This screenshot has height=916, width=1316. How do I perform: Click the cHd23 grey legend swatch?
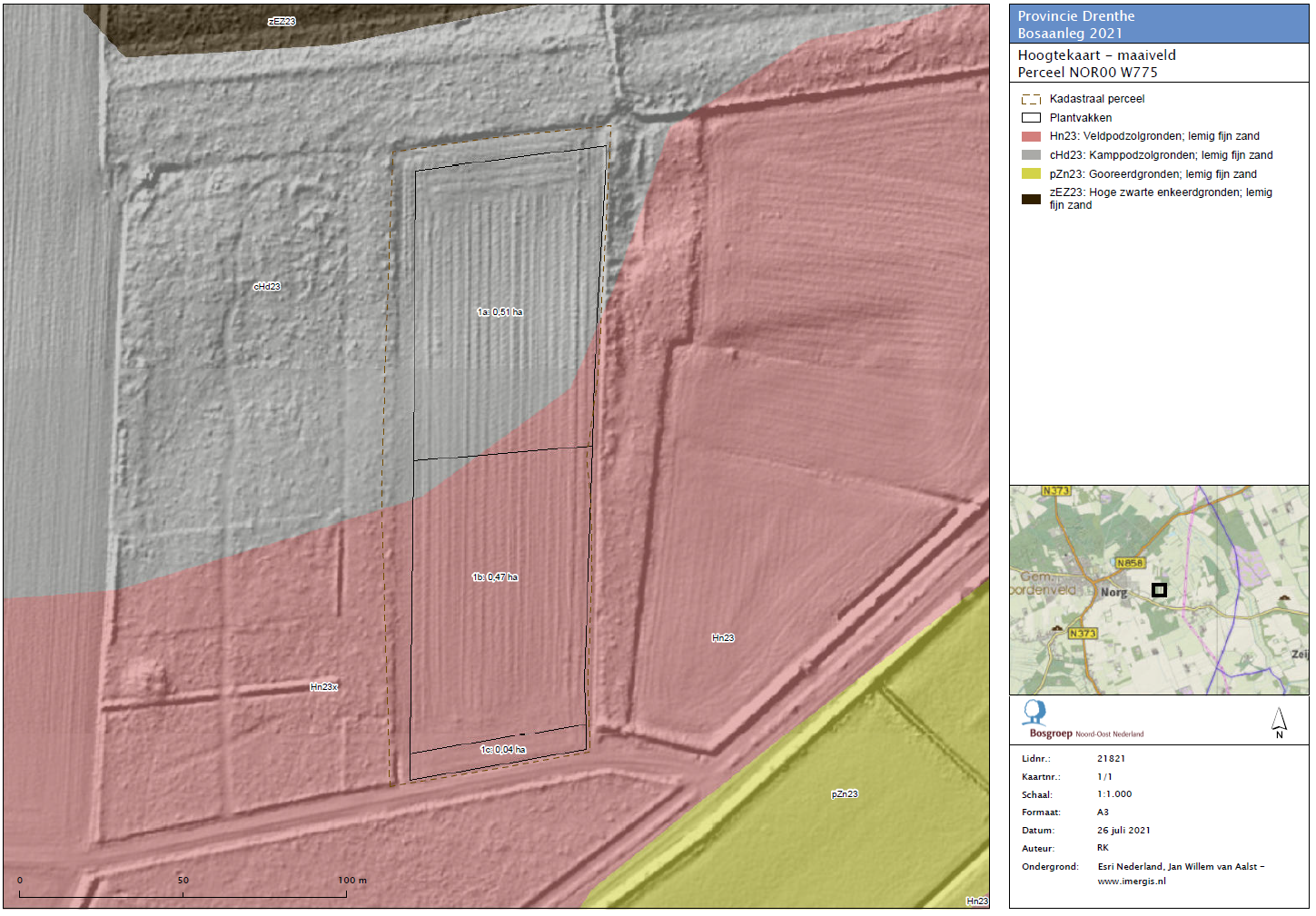pos(1031,155)
